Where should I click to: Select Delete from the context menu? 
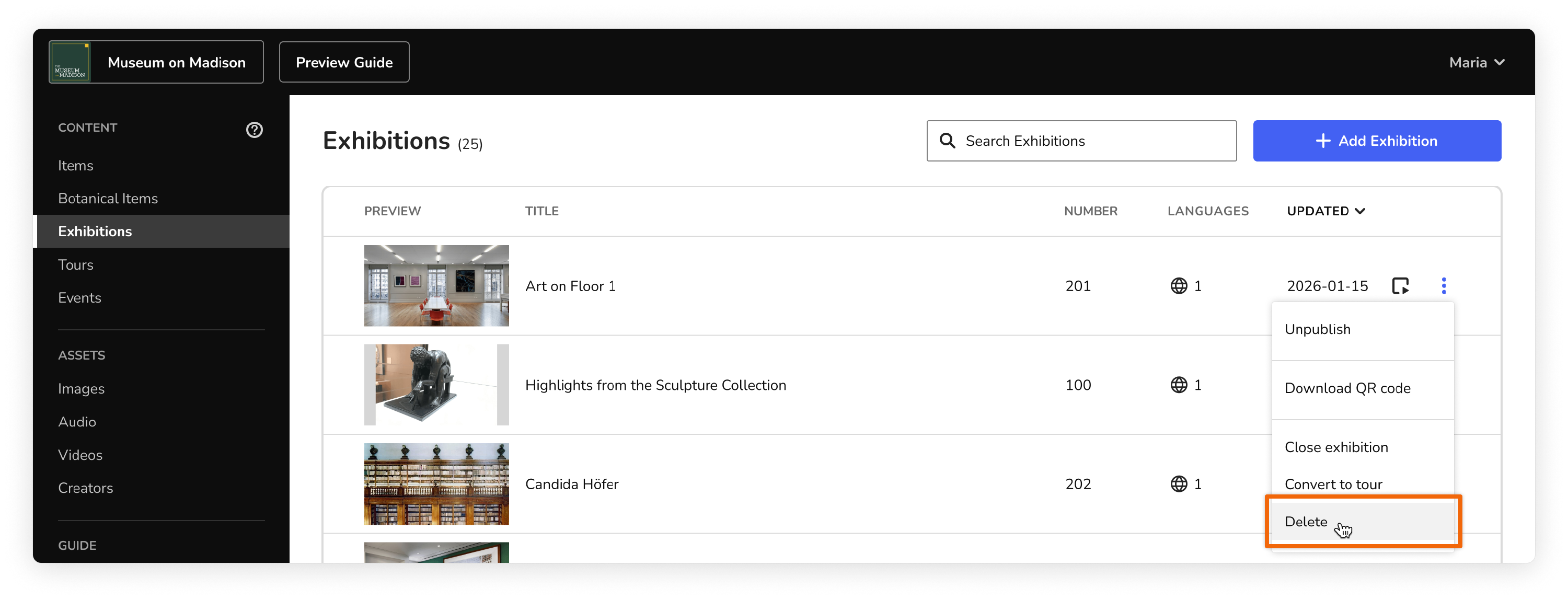coord(1306,522)
